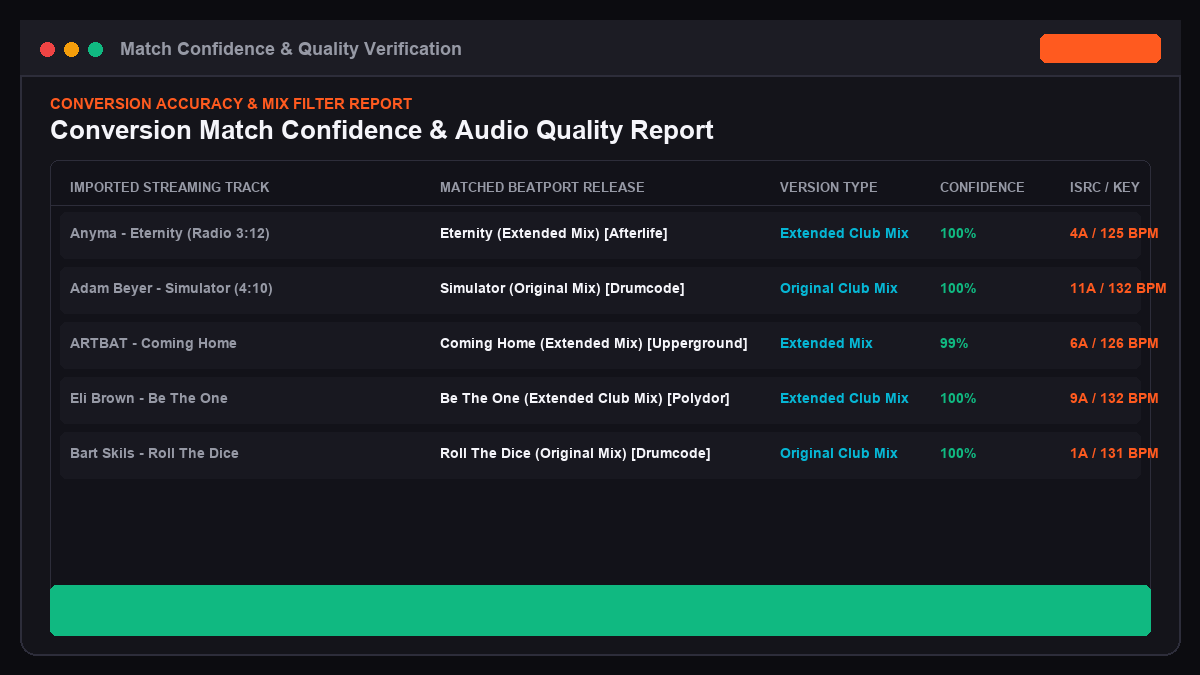
Task: Click the wide green button at the bottom
Action: pos(600,610)
